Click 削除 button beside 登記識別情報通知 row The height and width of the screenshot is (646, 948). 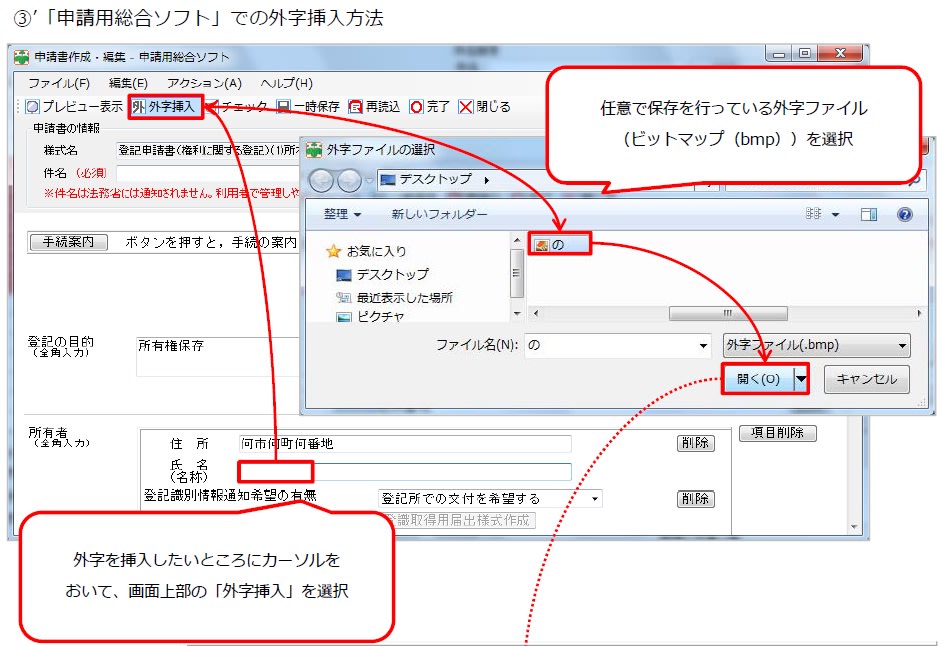pos(695,499)
